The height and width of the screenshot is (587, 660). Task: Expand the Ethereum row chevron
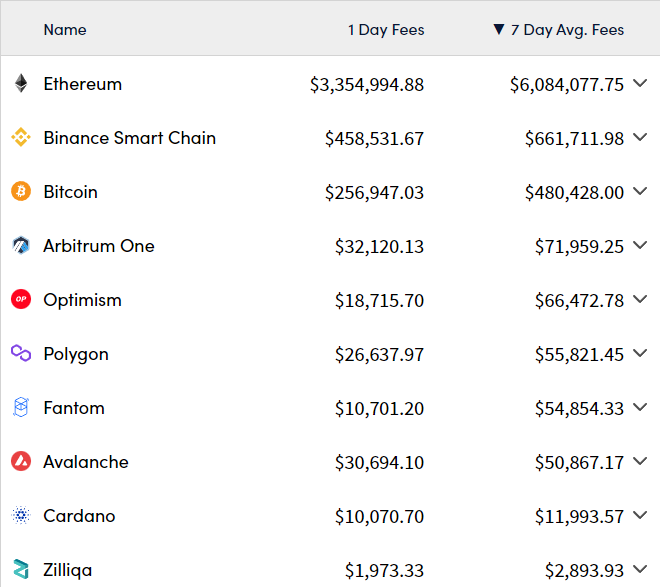click(640, 83)
